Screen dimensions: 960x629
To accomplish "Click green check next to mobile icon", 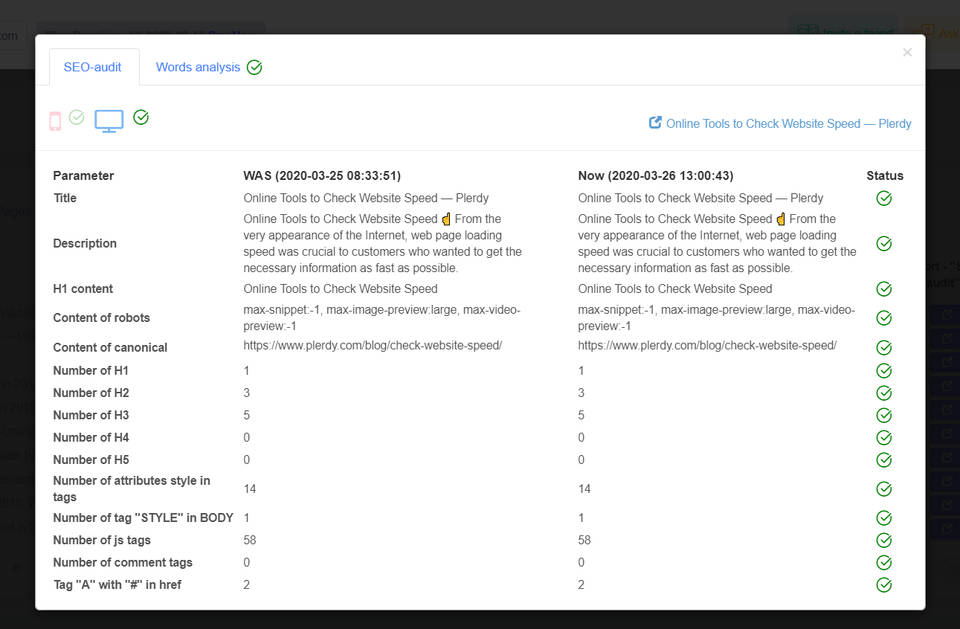I will click(x=77, y=118).
